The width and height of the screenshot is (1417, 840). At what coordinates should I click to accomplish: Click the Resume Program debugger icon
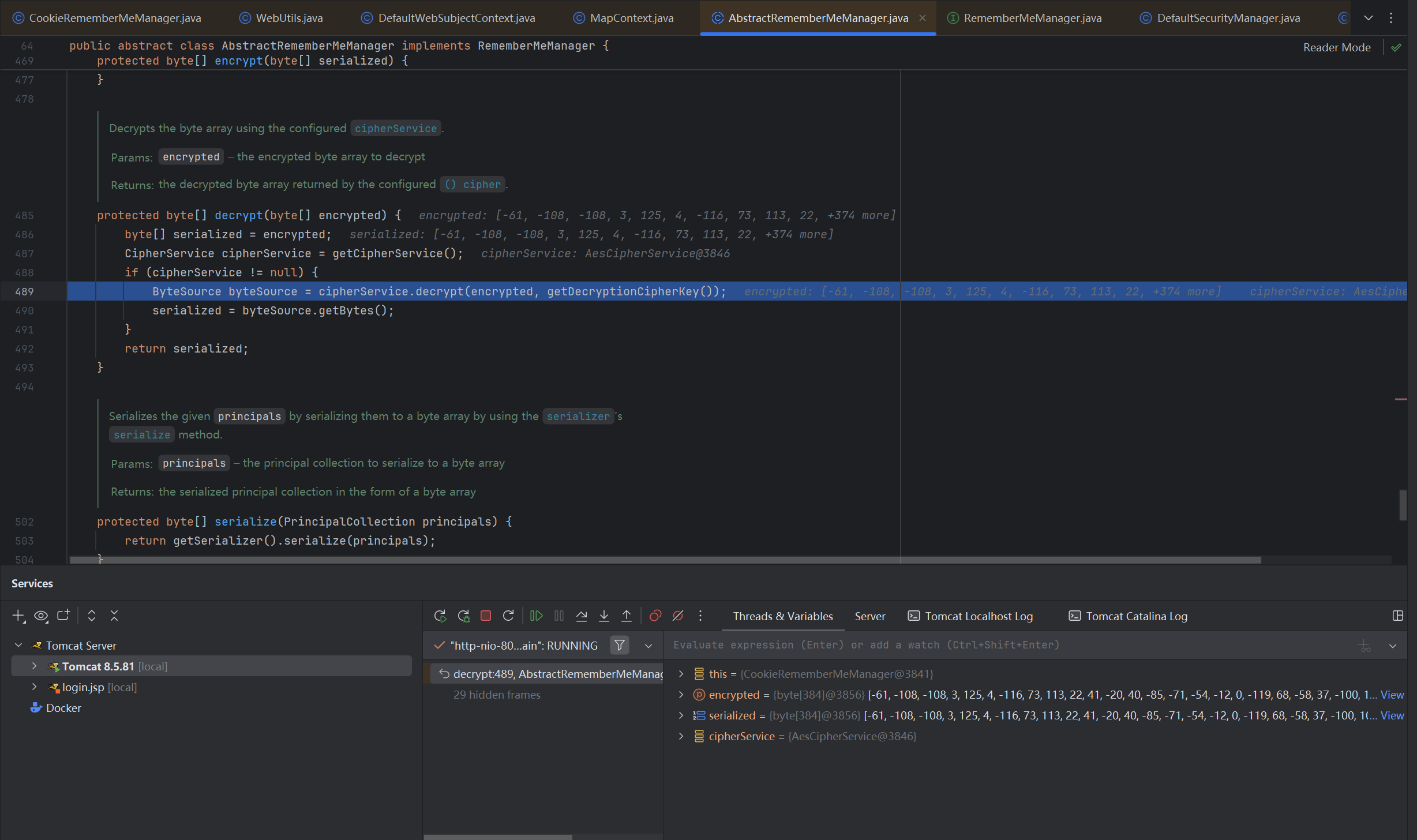[536, 616]
